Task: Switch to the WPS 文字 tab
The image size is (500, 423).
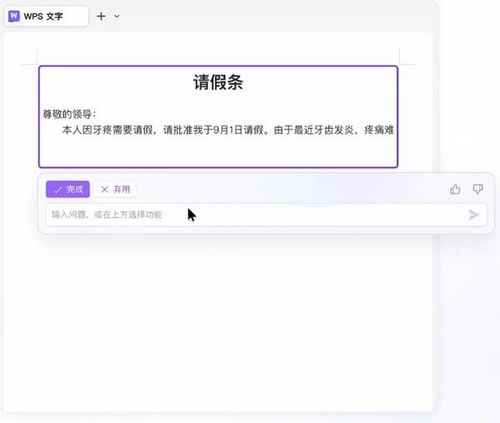Action: point(46,16)
